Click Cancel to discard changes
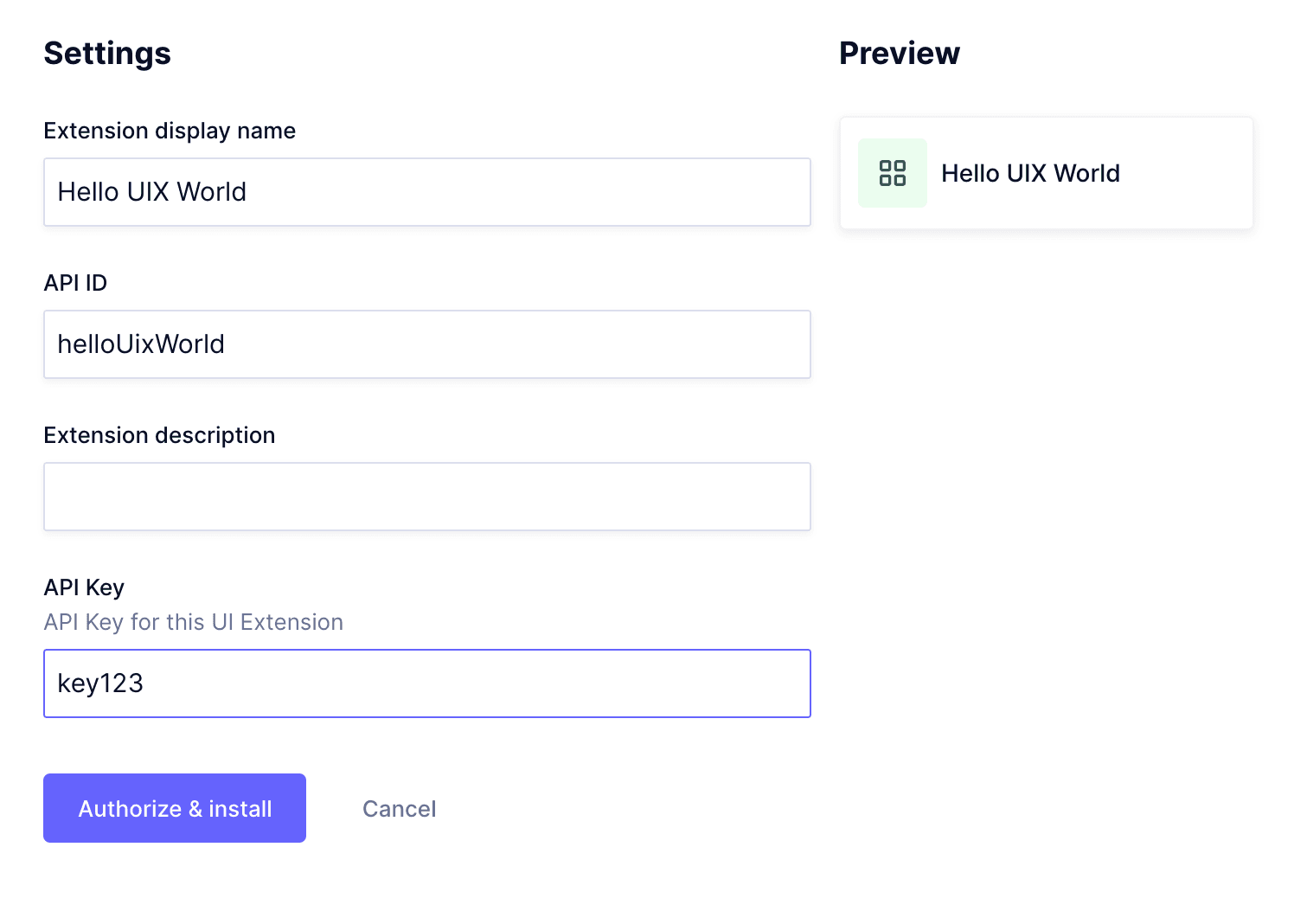 [x=399, y=808]
